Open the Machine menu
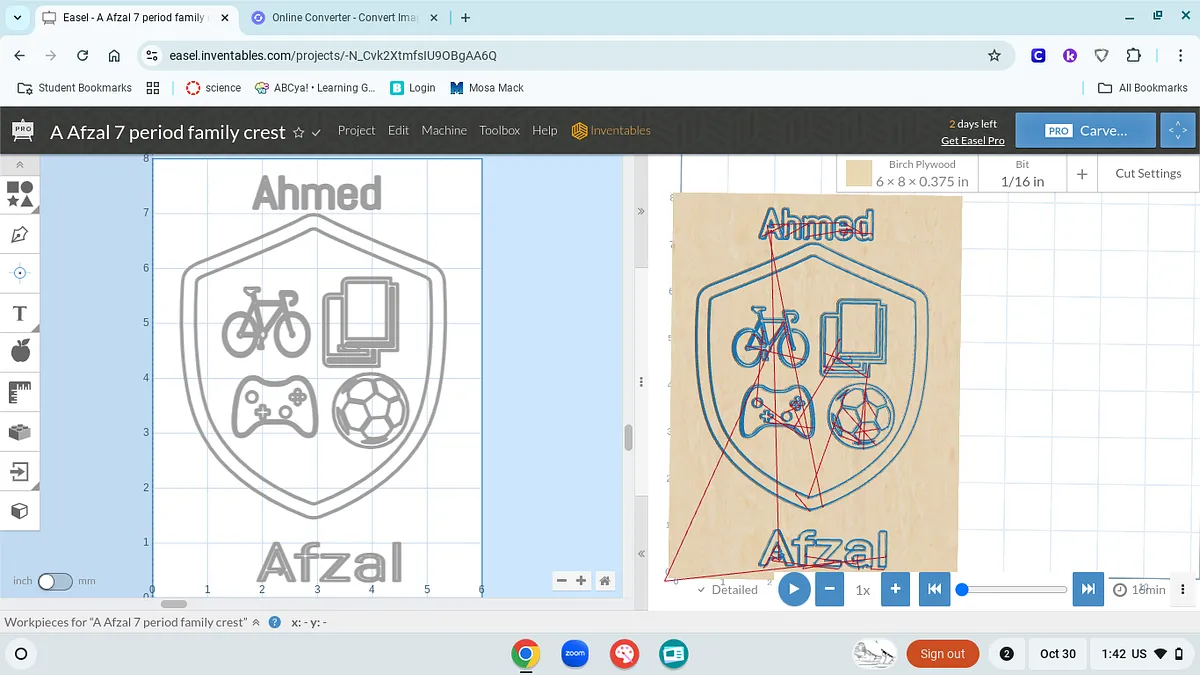Screen dimensions: 1200x675 (444, 131)
